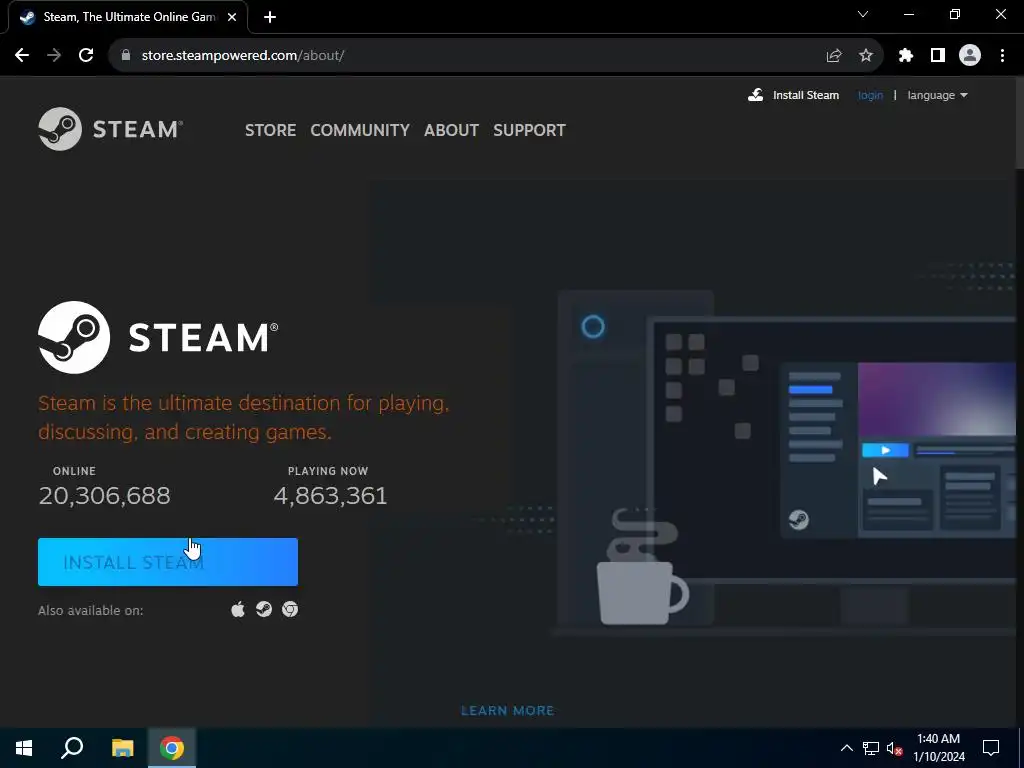Open Windows taskbar search
Viewport: 1024px width, 768px height.
point(72,748)
